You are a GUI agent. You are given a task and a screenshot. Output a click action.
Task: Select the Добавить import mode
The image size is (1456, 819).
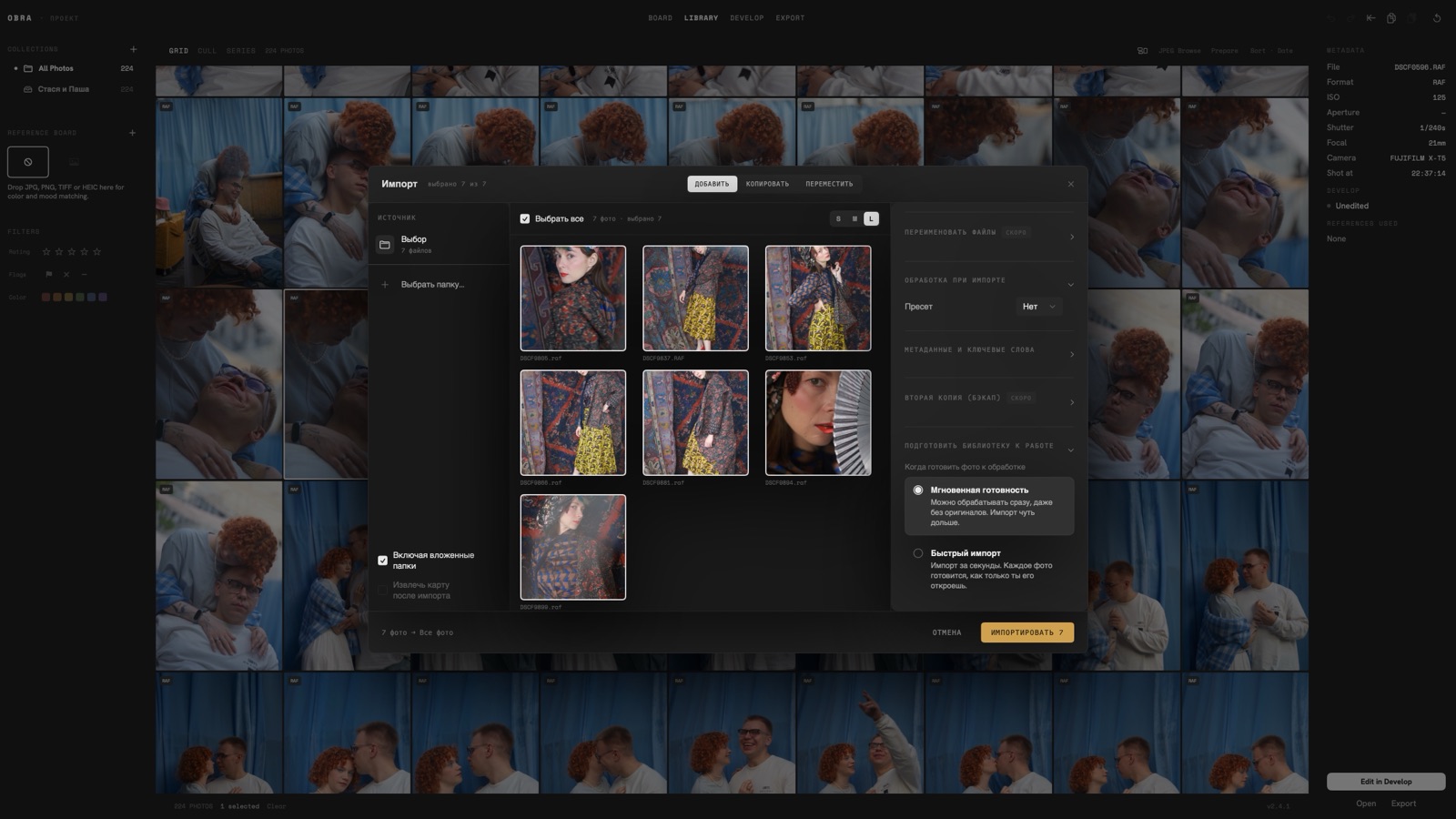[x=712, y=184]
